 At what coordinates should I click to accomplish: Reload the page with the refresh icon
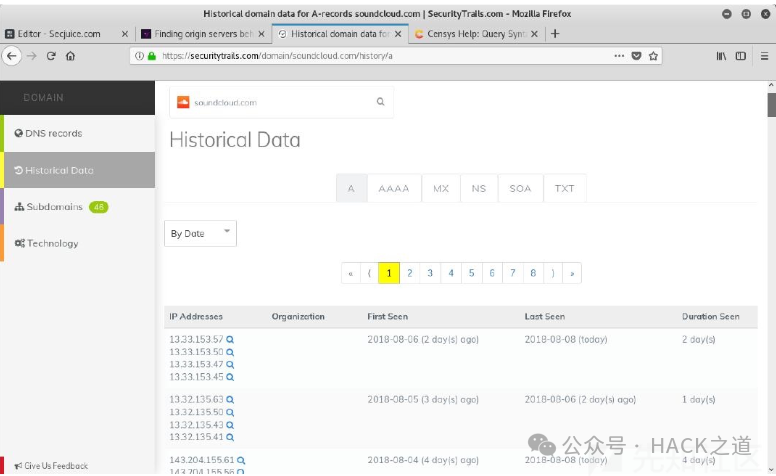pos(51,56)
